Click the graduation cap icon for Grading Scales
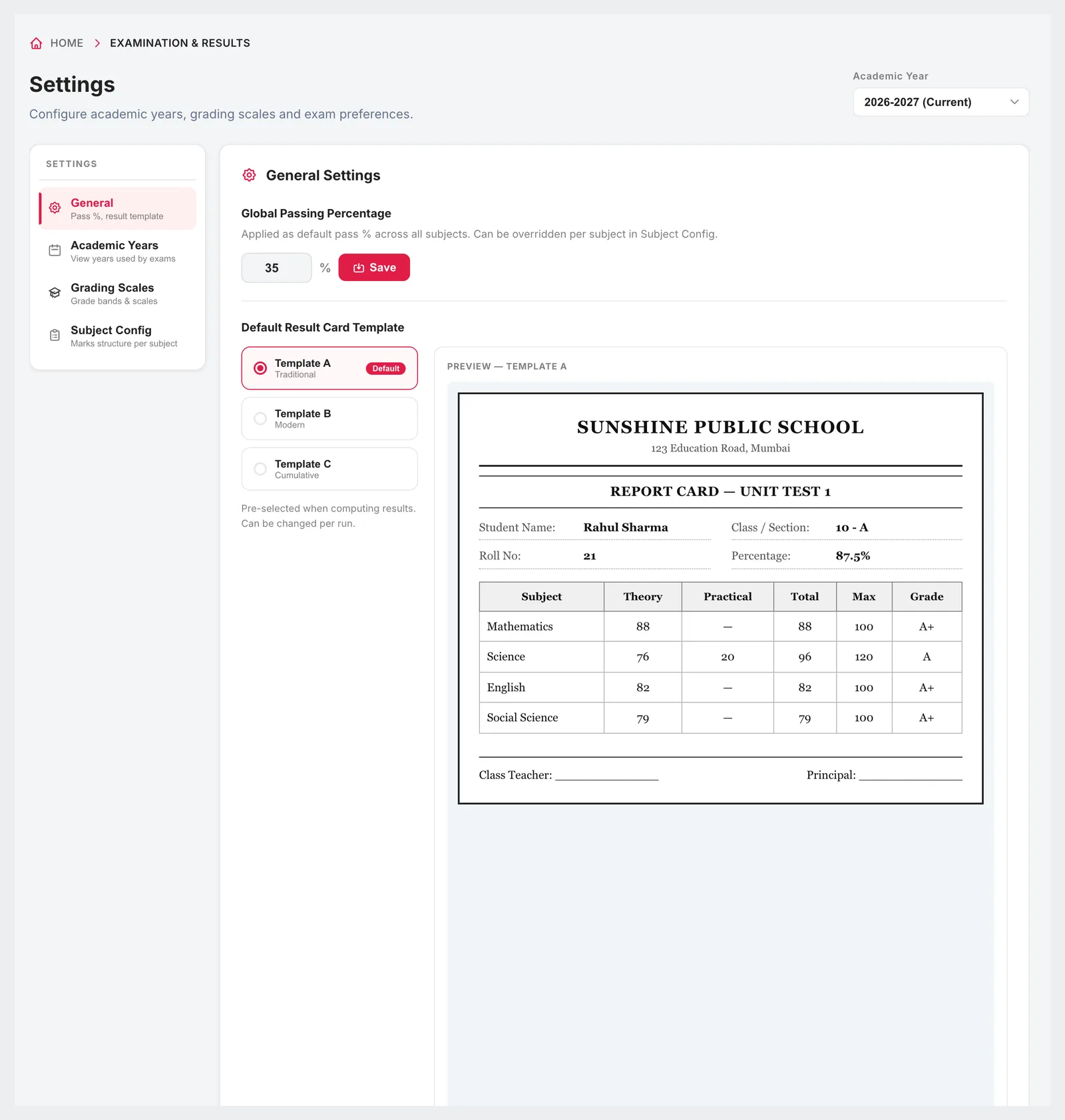This screenshot has width=1065, height=1120. 55,293
